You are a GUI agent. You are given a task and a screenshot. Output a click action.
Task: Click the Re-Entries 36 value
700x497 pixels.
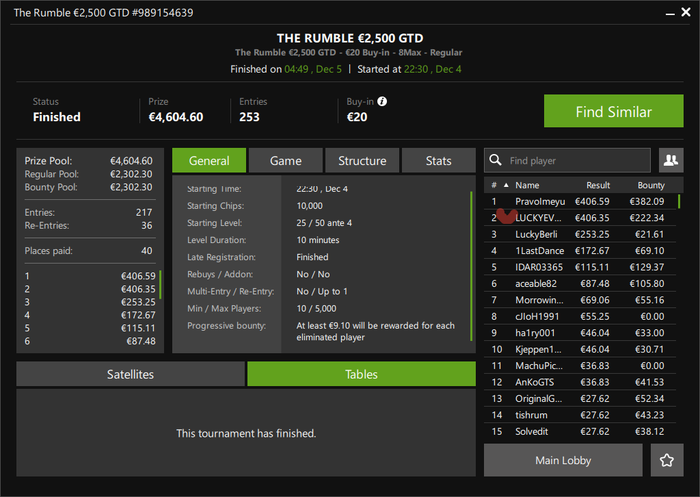point(147,226)
